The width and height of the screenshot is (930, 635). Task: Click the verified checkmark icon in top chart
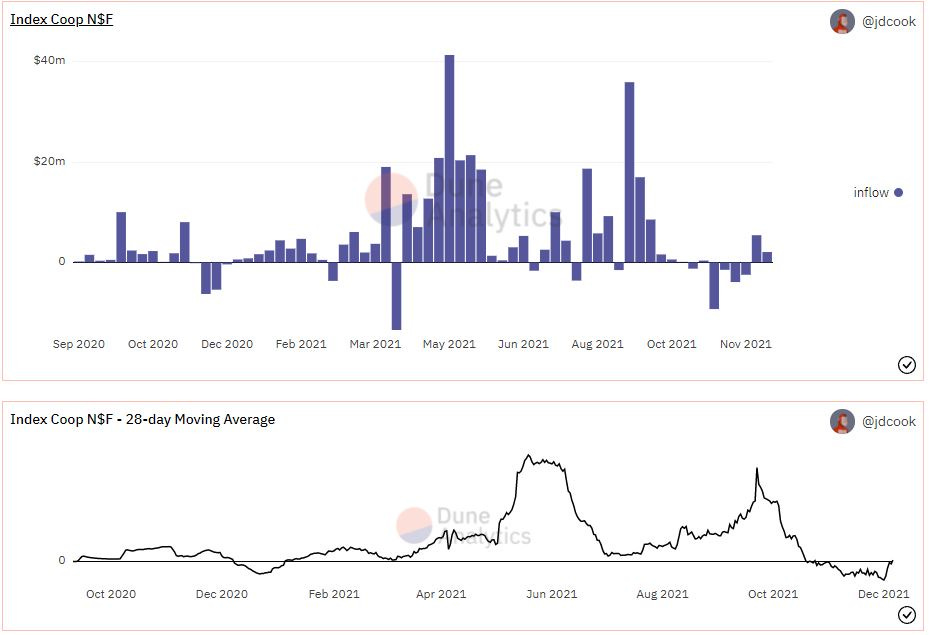[x=907, y=365]
